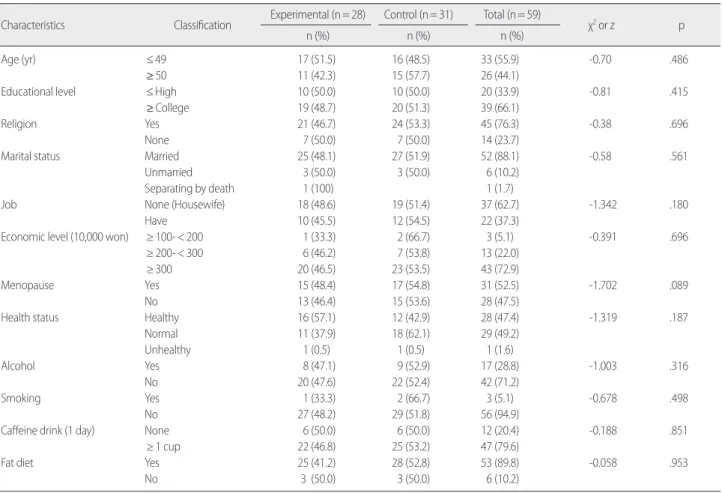The height and width of the screenshot is (493, 722).
Task: Click 'Economic level (10,000 won)' label
Action: (64, 237)
